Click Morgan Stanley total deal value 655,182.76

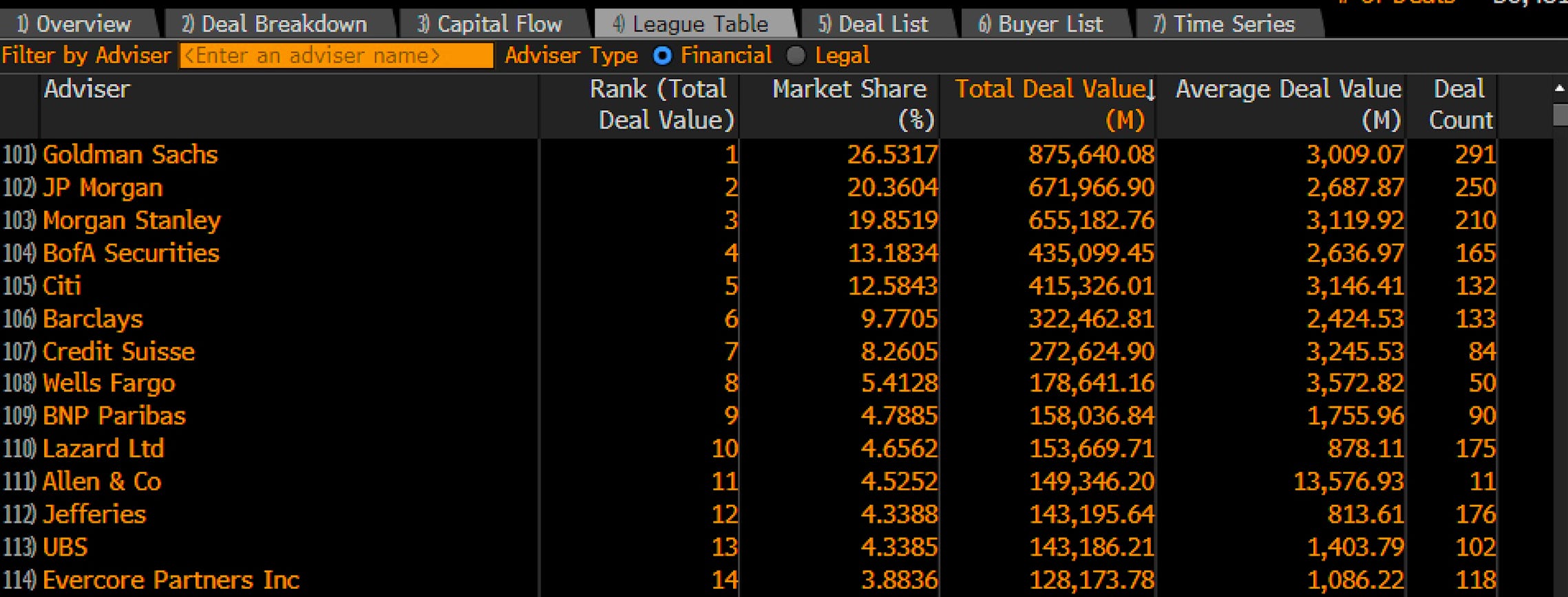pyautogui.click(x=1091, y=221)
